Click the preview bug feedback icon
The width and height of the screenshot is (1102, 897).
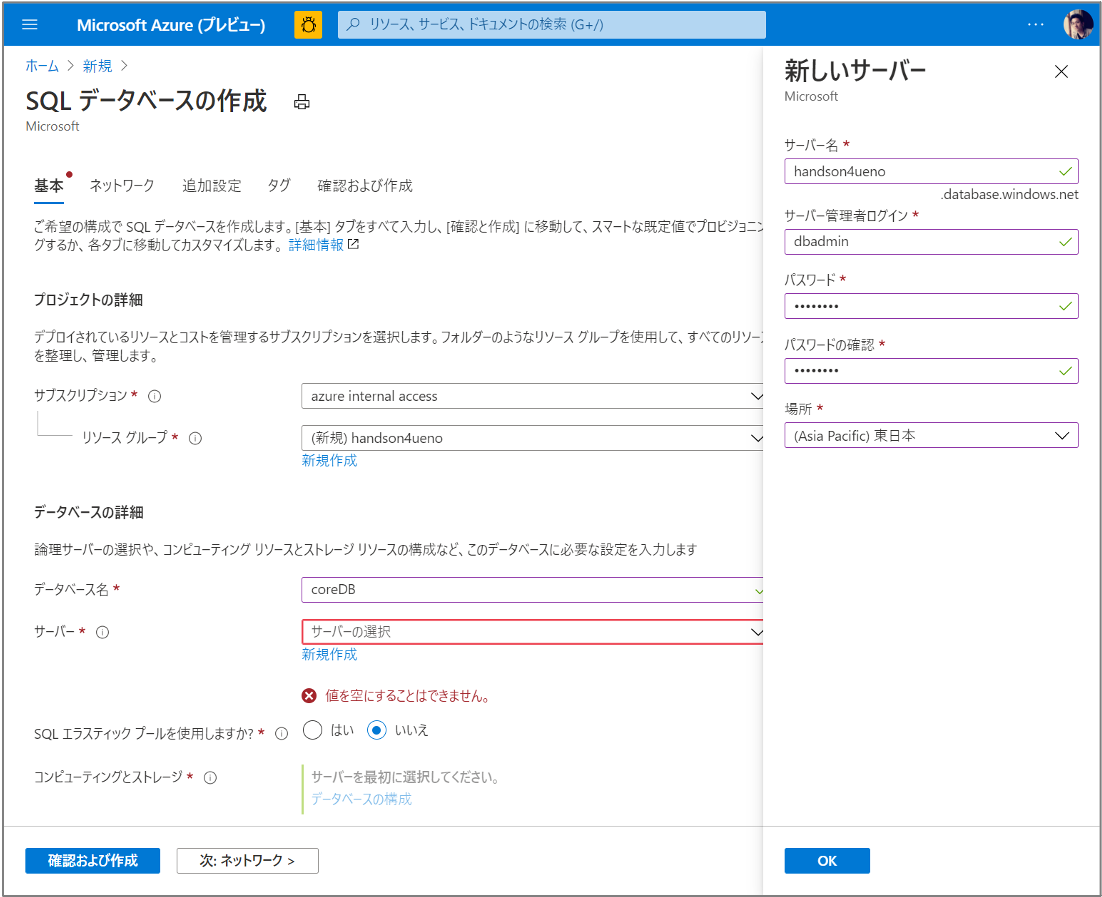pyautogui.click(x=308, y=25)
